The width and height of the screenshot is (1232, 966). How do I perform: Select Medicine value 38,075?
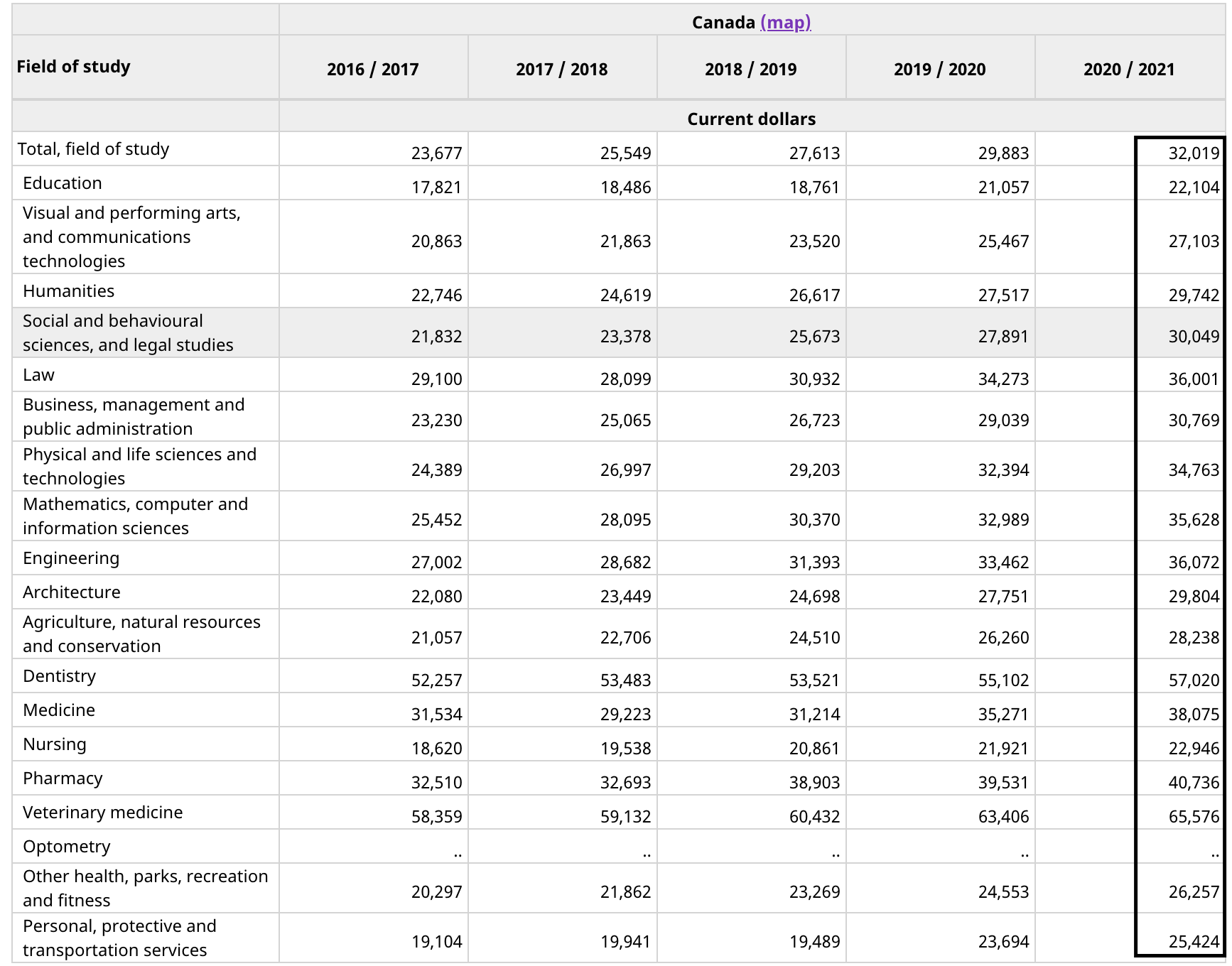[1194, 714]
